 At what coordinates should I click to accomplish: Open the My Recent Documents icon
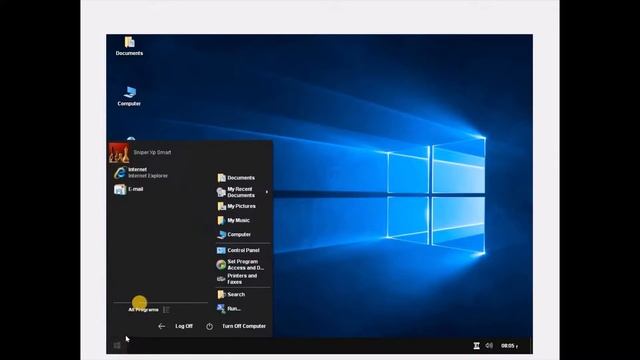221,192
